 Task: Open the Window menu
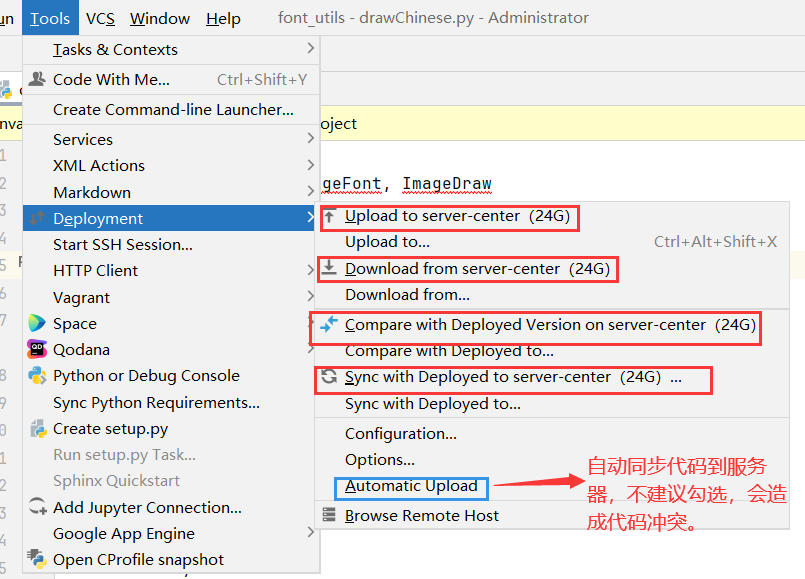tap(160, 18)
